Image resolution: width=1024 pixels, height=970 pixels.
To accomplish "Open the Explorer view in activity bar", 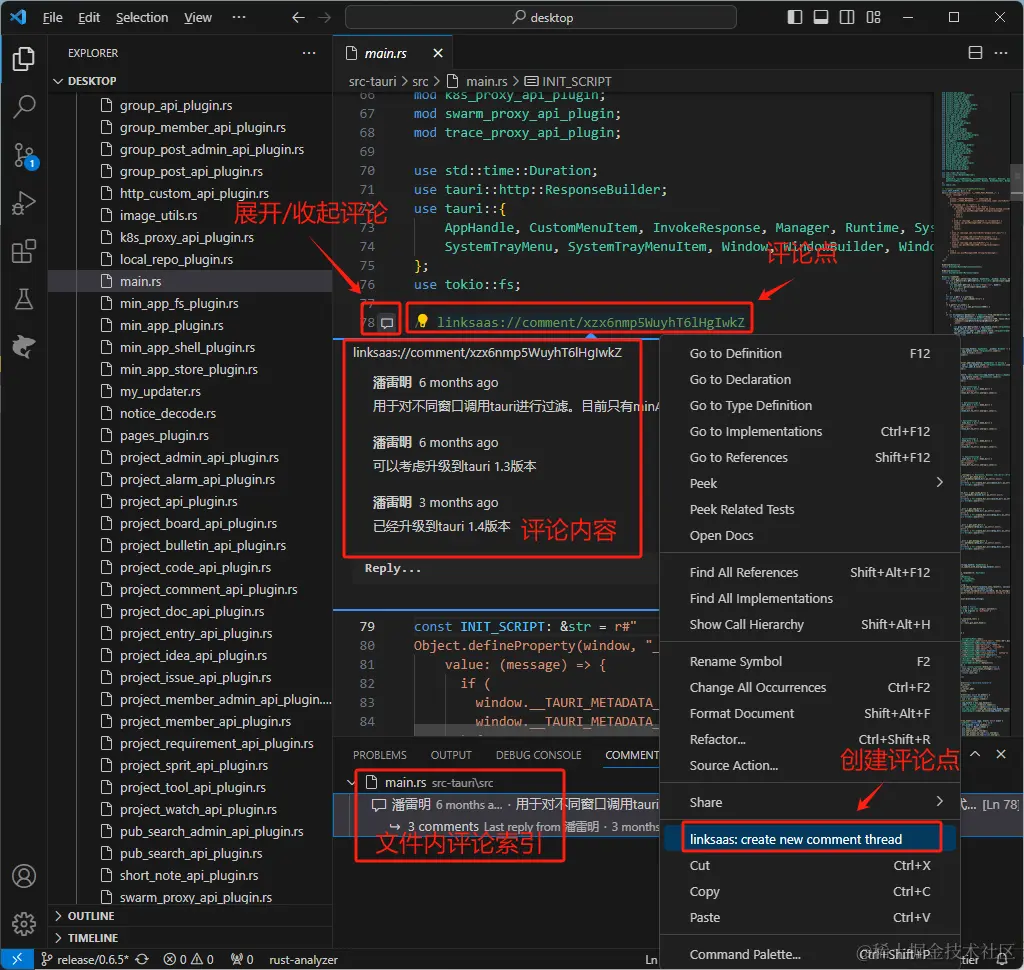I will pyautogui.click(x=24, y=59).
